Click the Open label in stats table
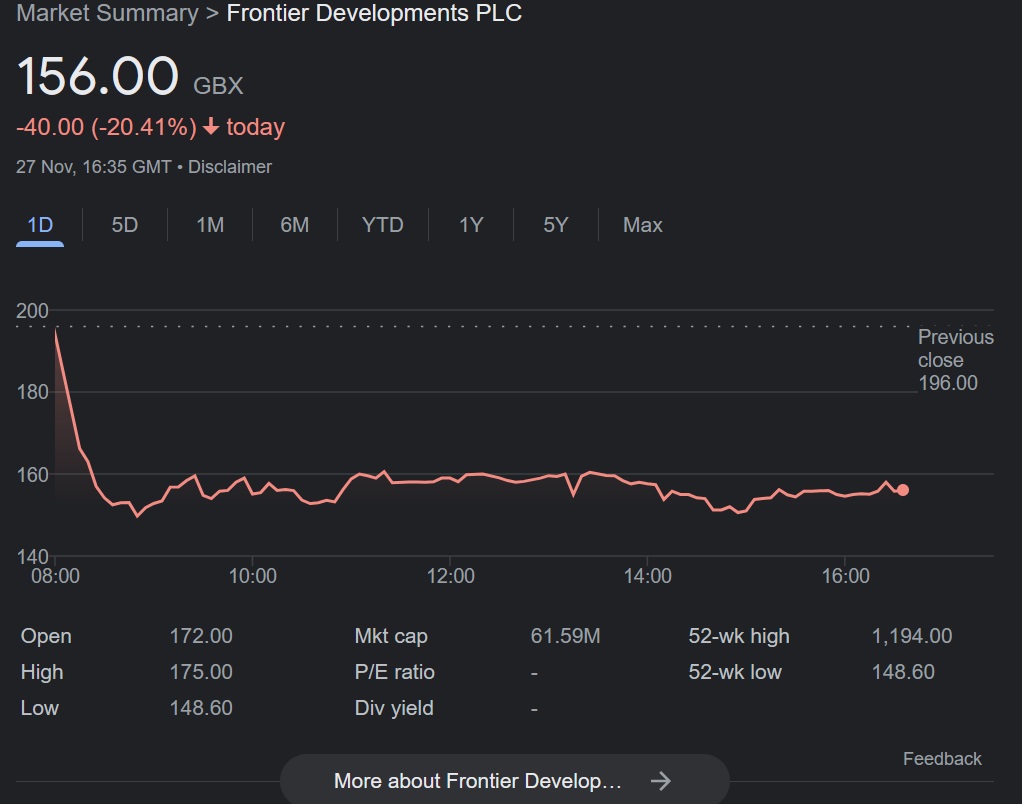Screen dimensions: 1022x804 (x=46, y=637)
